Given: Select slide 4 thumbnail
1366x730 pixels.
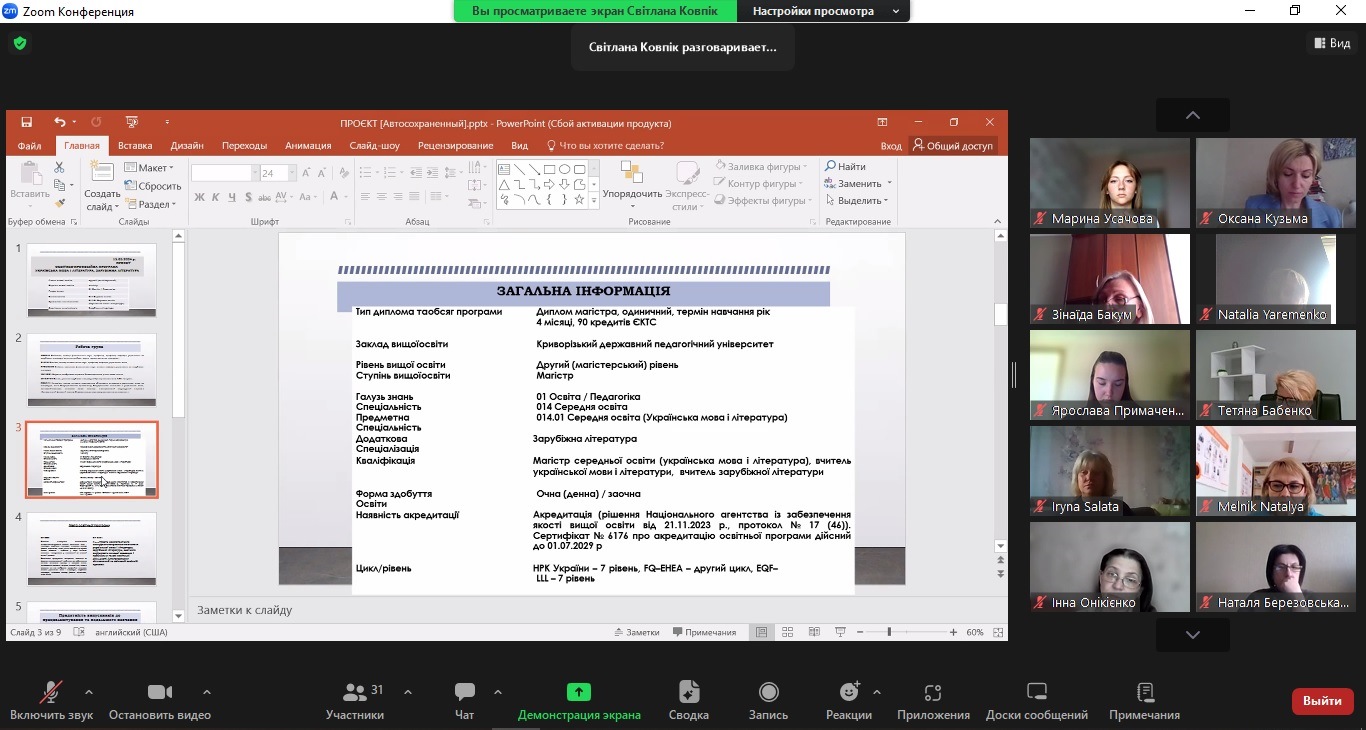Looking at the screenshot, I should (x=91, y=549).
